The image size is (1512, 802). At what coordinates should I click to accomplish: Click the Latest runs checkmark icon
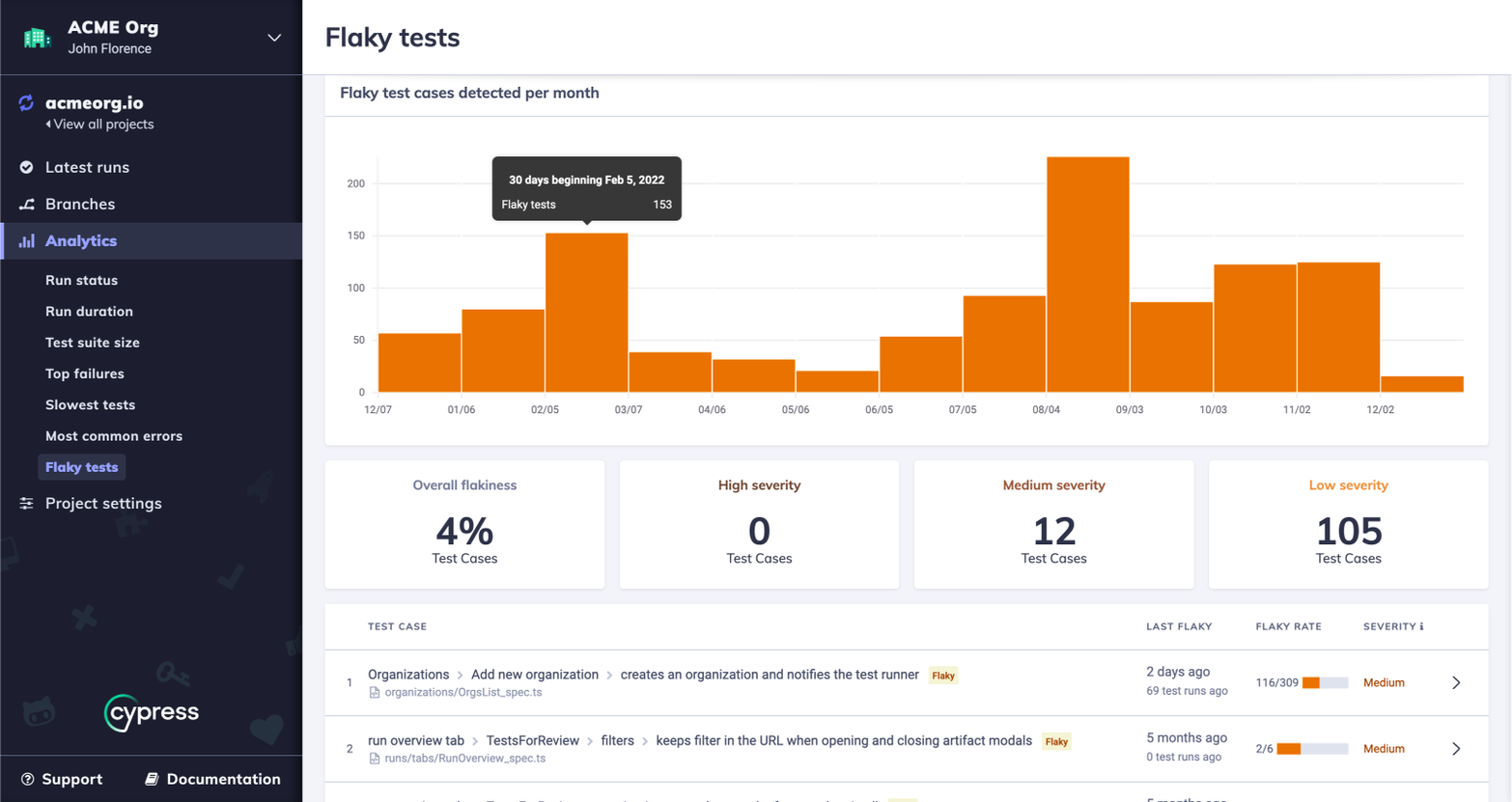[27, 168]
